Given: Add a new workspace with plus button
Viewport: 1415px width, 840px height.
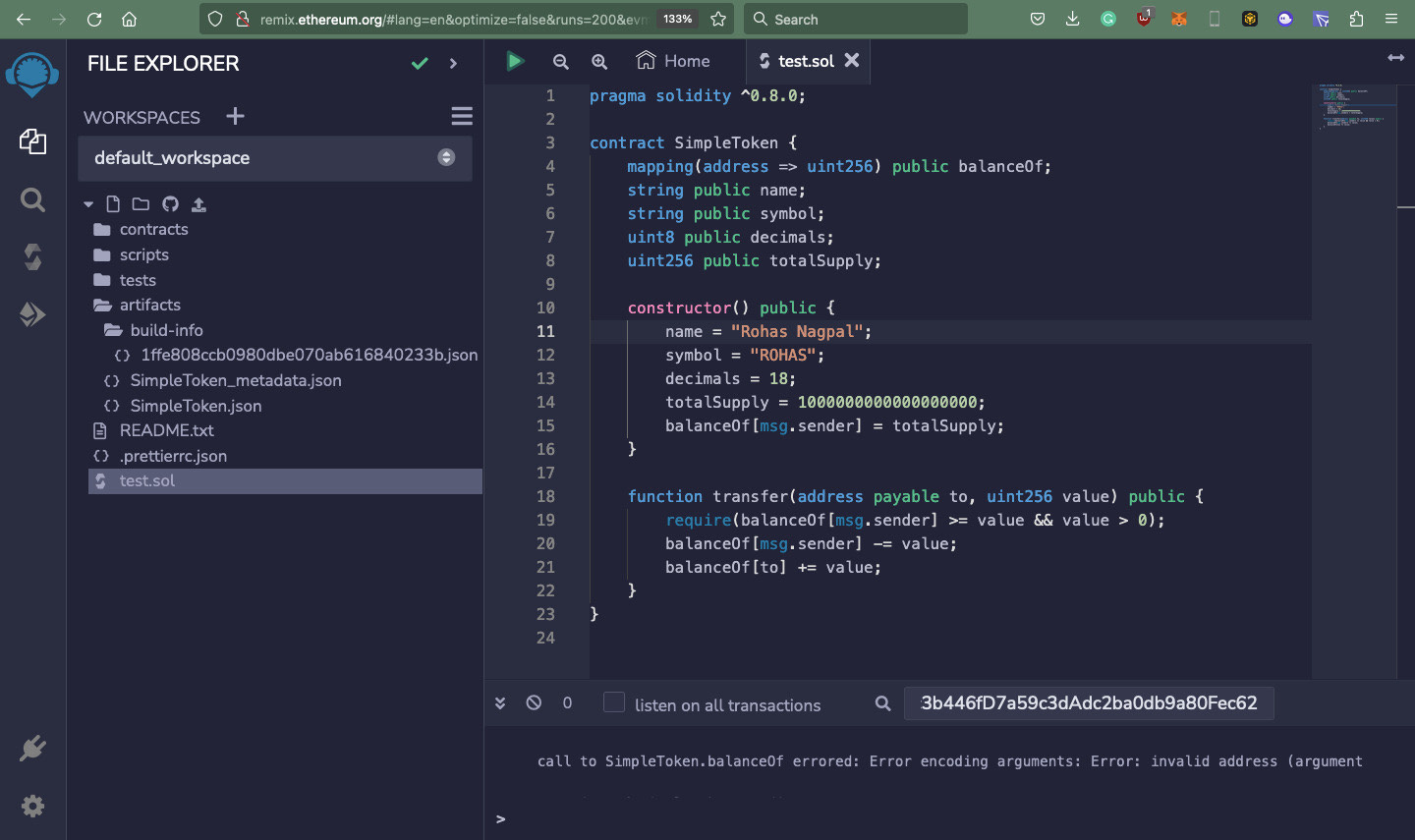Looking at the screenshot, I should (234, 116).
